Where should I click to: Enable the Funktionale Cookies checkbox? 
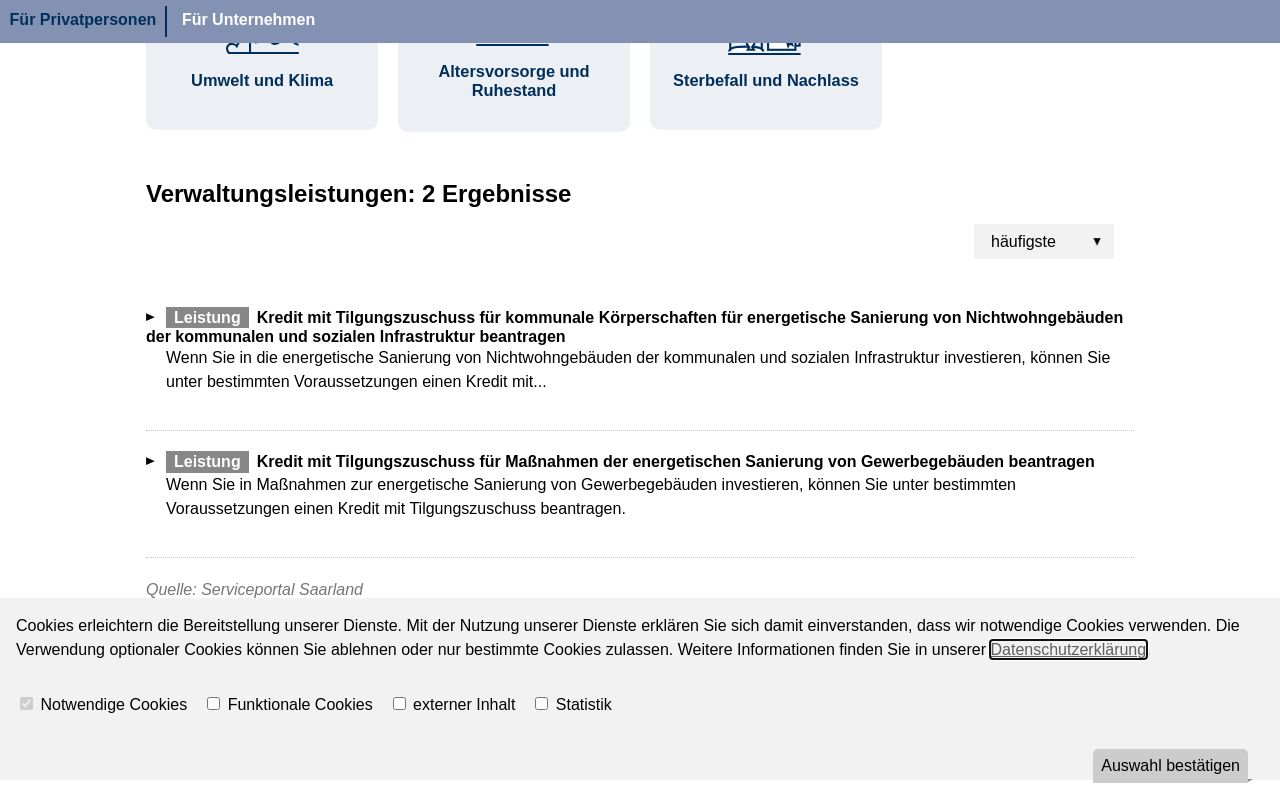[213, 704]
